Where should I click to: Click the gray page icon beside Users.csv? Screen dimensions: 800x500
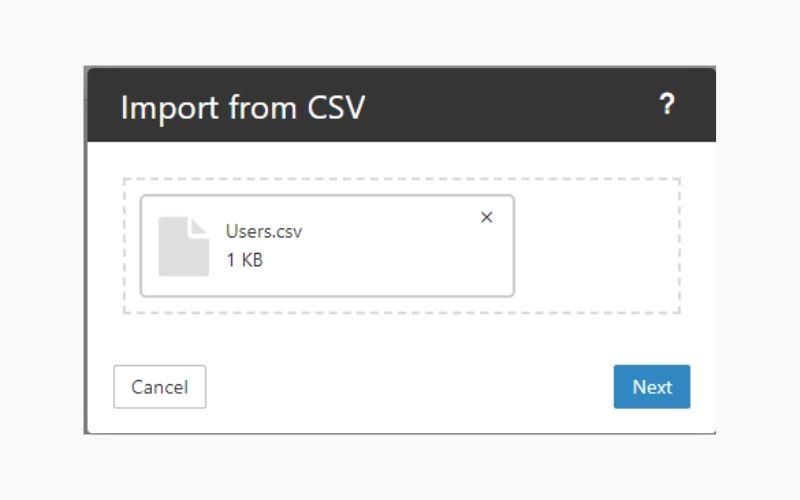click(x=184, y=246)
